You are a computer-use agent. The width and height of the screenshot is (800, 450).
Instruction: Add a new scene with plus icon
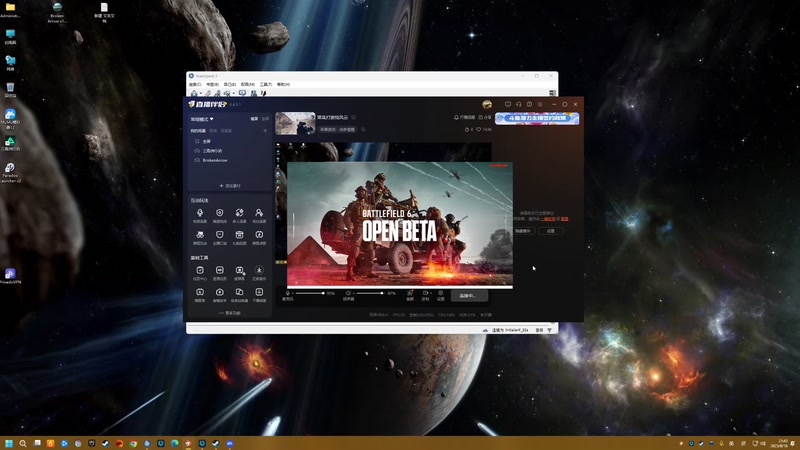[265, 131]
